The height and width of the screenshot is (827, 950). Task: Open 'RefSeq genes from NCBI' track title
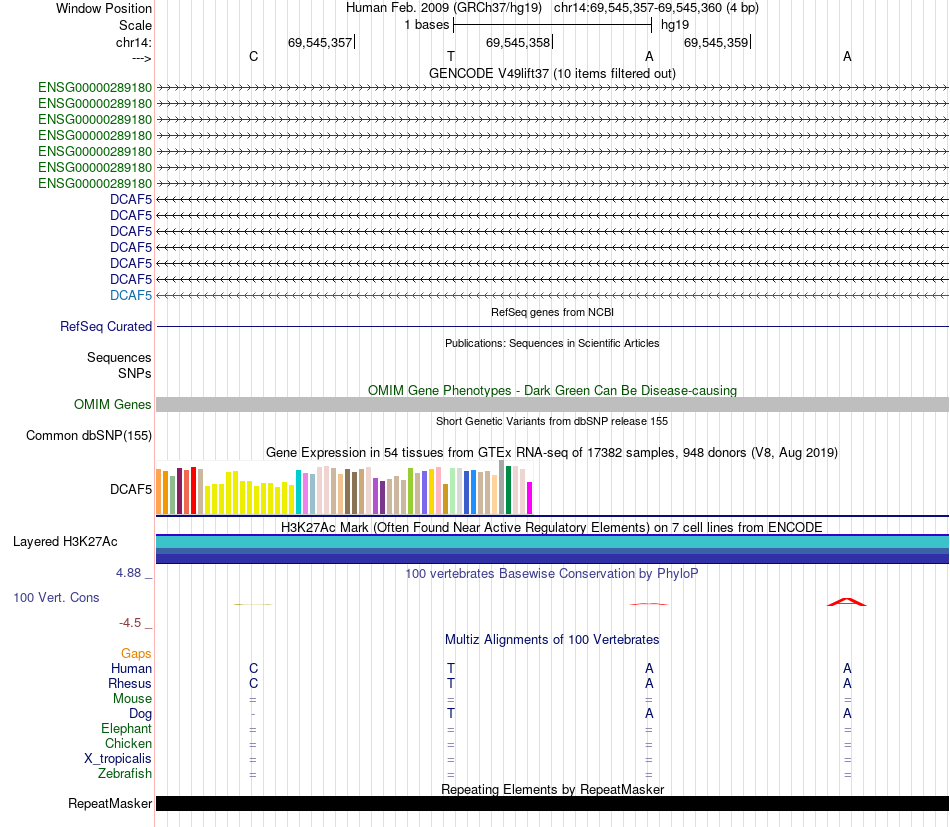[552, 312]
